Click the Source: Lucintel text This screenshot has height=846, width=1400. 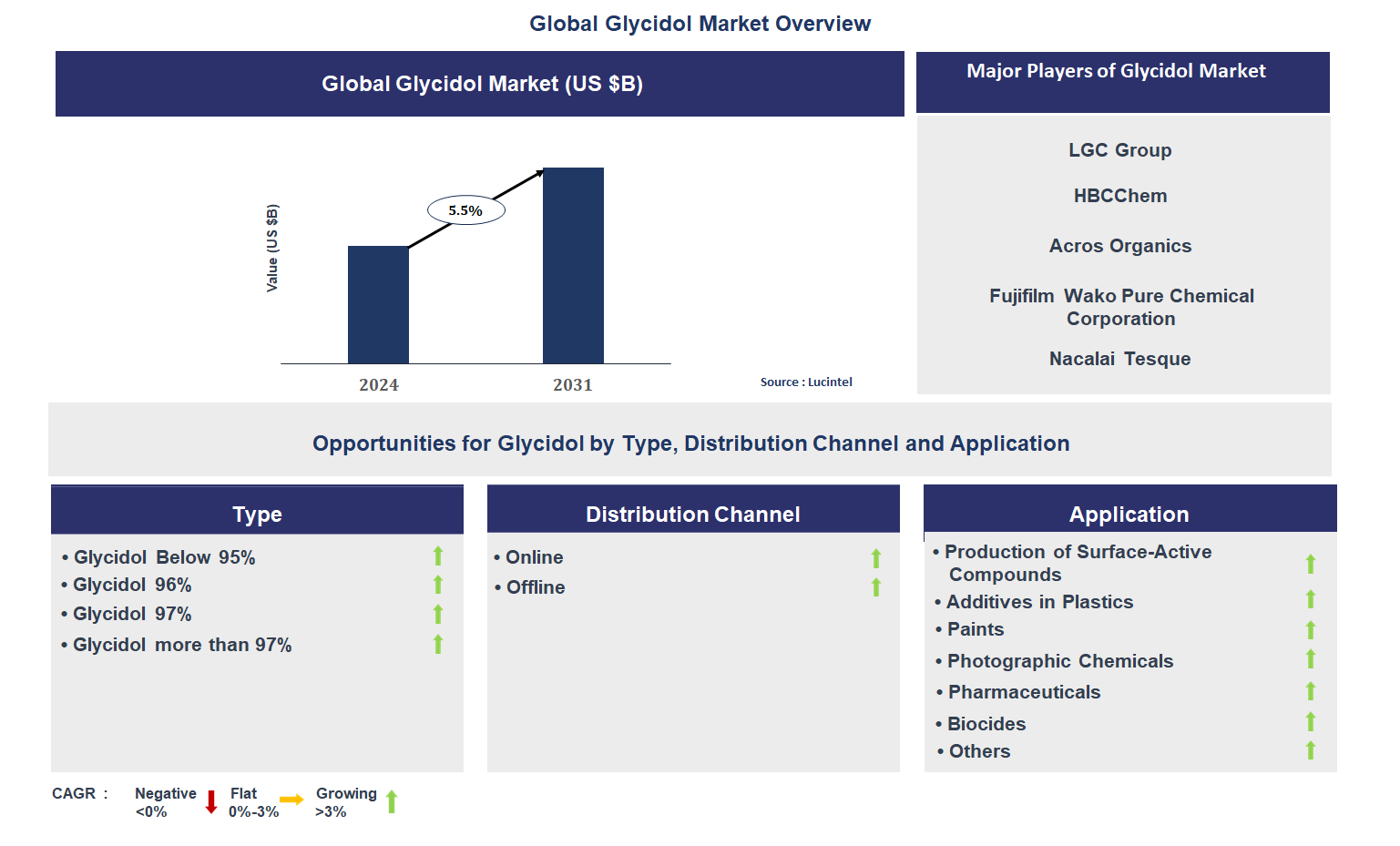[x=806, y=382]
